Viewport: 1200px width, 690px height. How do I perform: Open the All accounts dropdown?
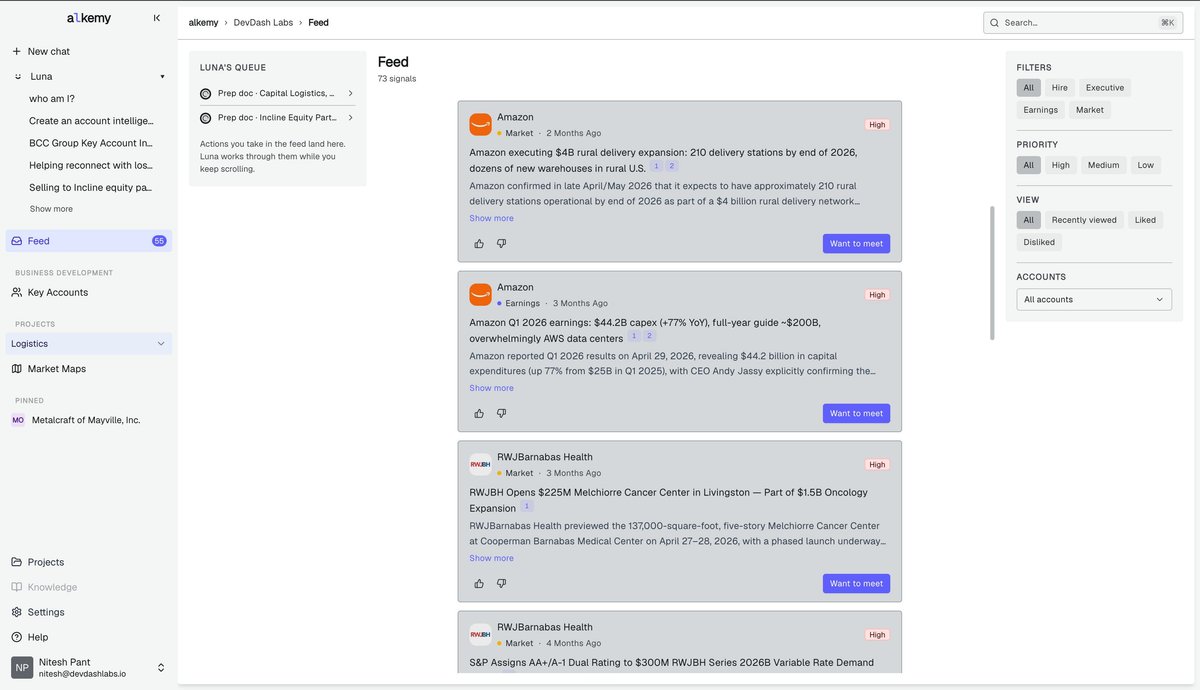(1093, 299)
